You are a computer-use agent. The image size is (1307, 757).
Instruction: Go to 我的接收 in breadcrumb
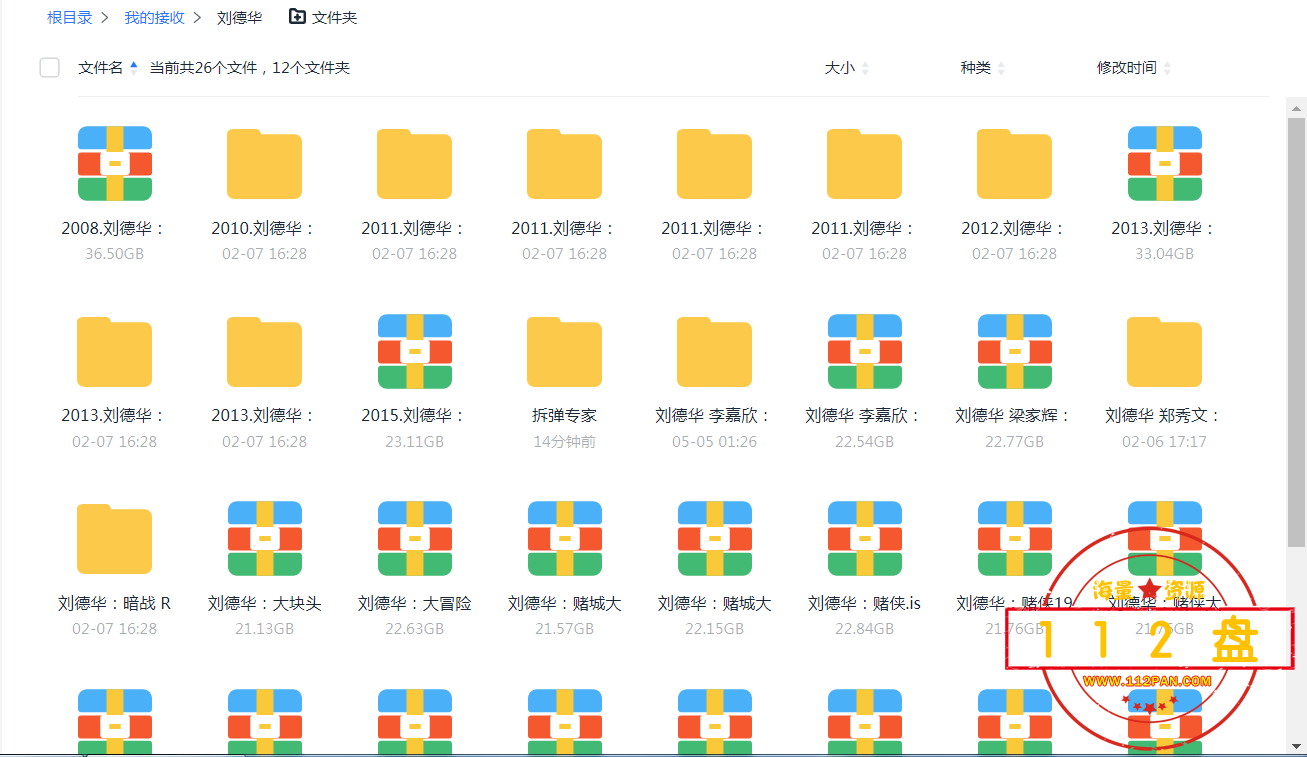pos(154,17)
